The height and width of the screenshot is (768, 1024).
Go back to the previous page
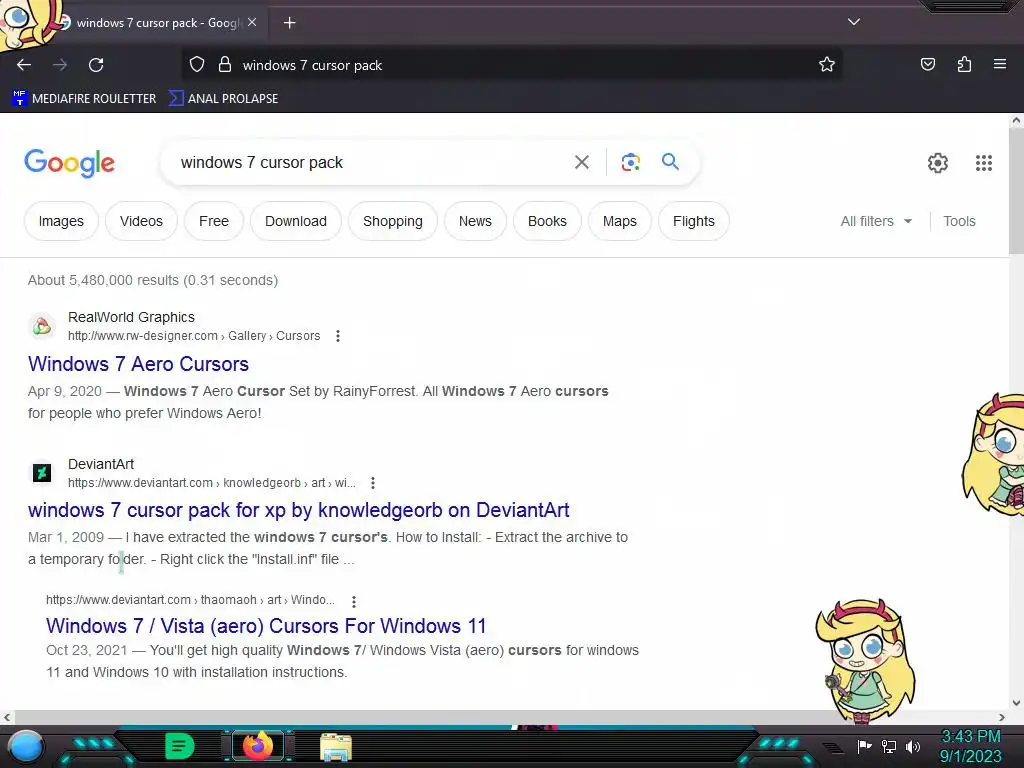tap(24, 65)
